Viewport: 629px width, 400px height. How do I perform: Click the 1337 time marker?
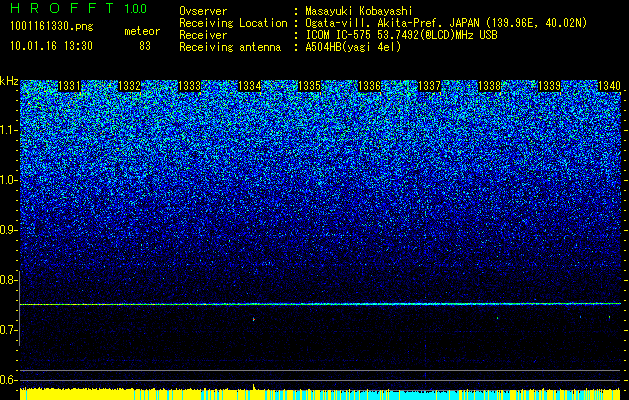tap(430, 86)
